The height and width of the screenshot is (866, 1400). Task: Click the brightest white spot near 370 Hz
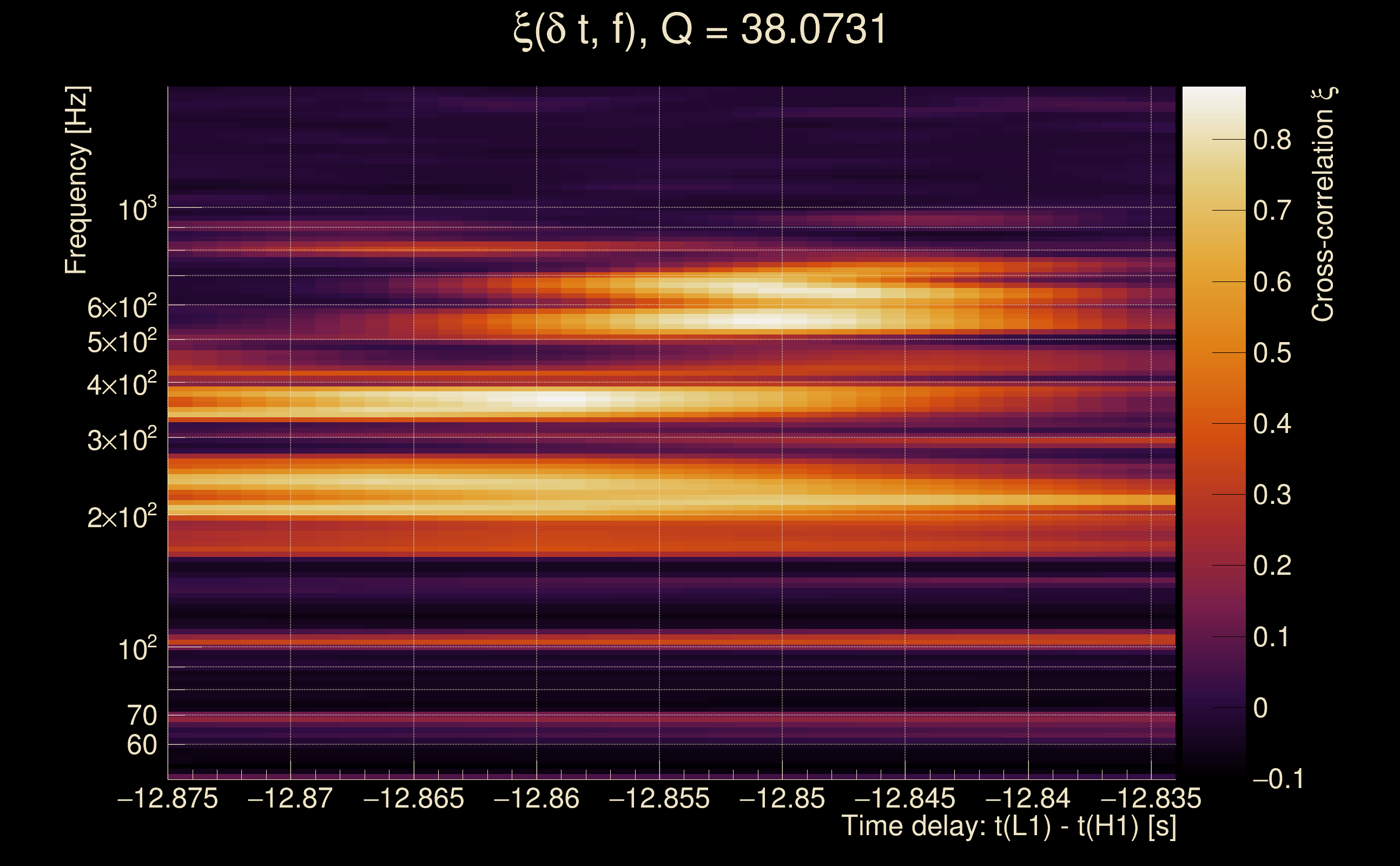pos(561,399)
